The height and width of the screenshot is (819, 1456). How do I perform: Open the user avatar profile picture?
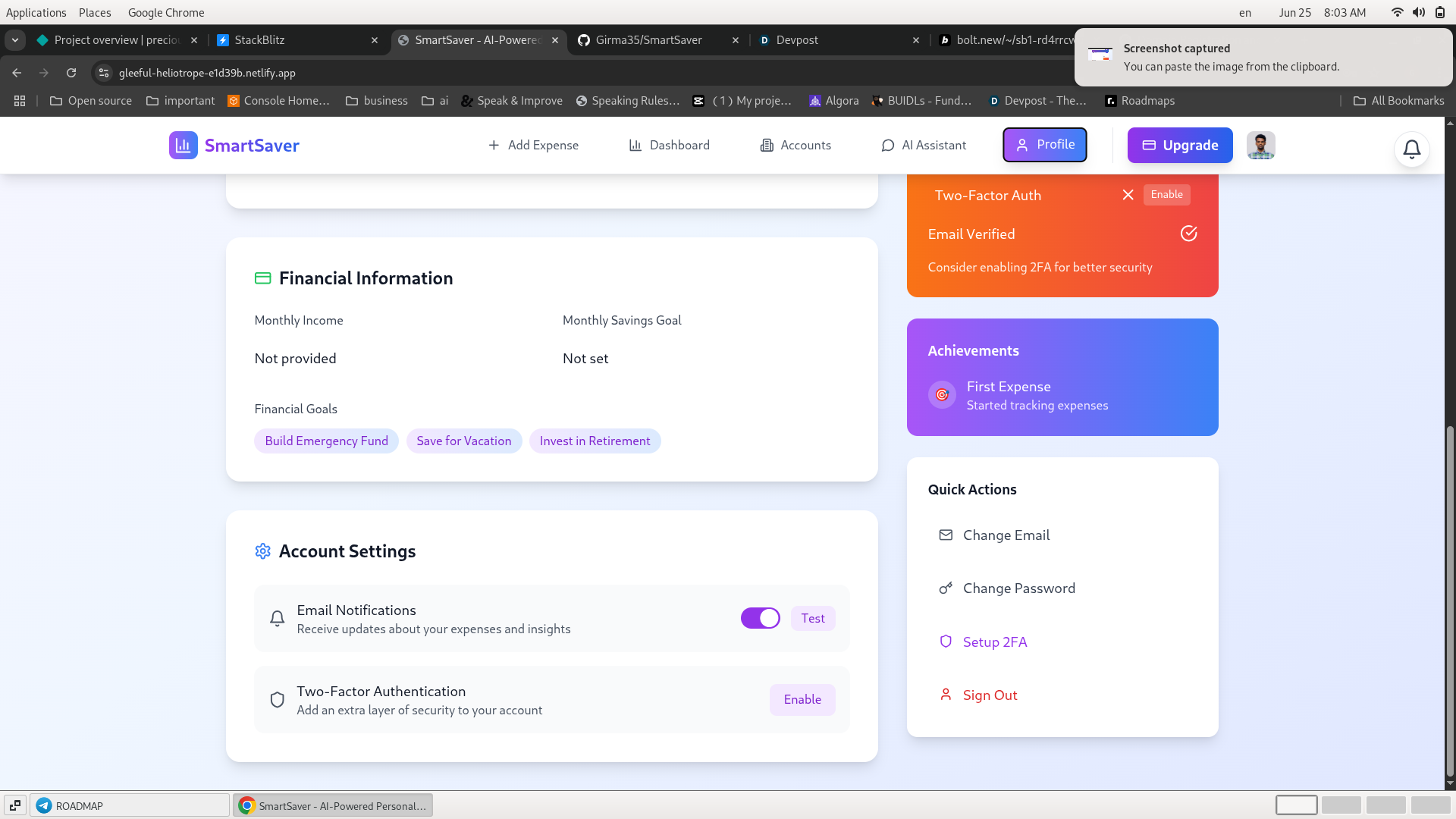(x=1260, y=146)
